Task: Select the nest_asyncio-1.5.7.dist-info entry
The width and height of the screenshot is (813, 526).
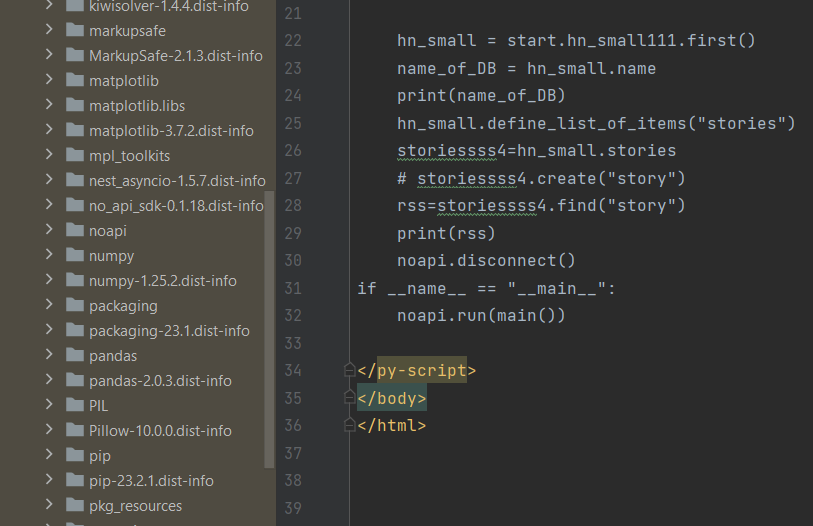Action: point(176,181)
